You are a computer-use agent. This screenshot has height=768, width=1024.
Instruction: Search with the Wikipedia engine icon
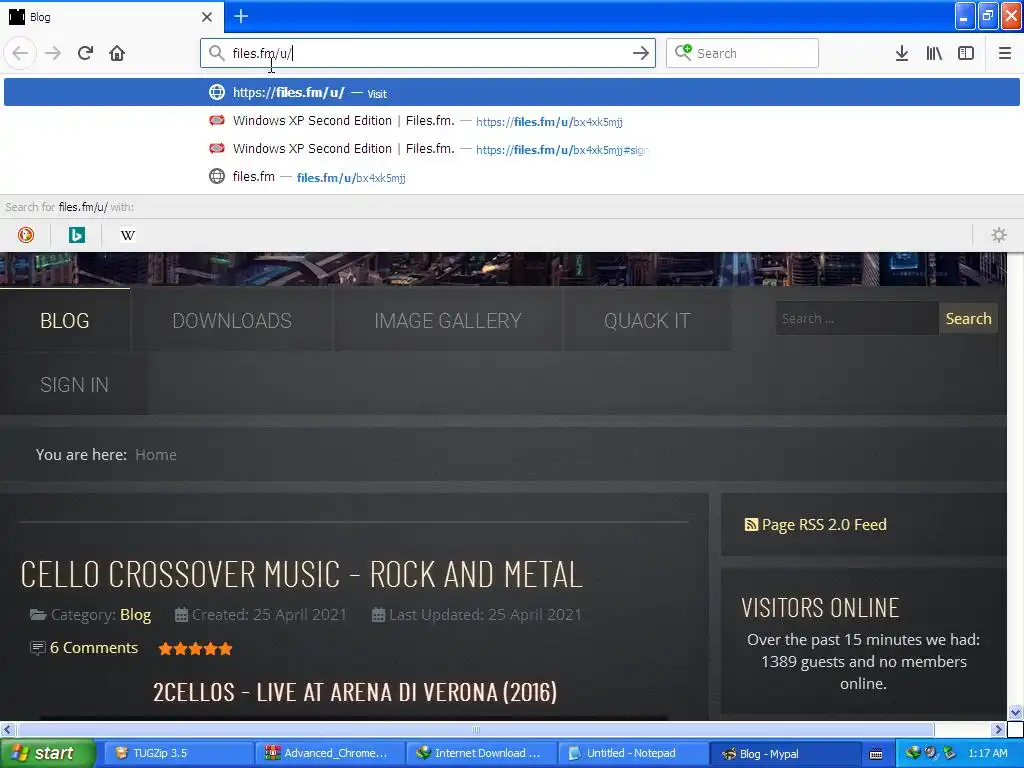pyautogui.click(x=128, y=235)
